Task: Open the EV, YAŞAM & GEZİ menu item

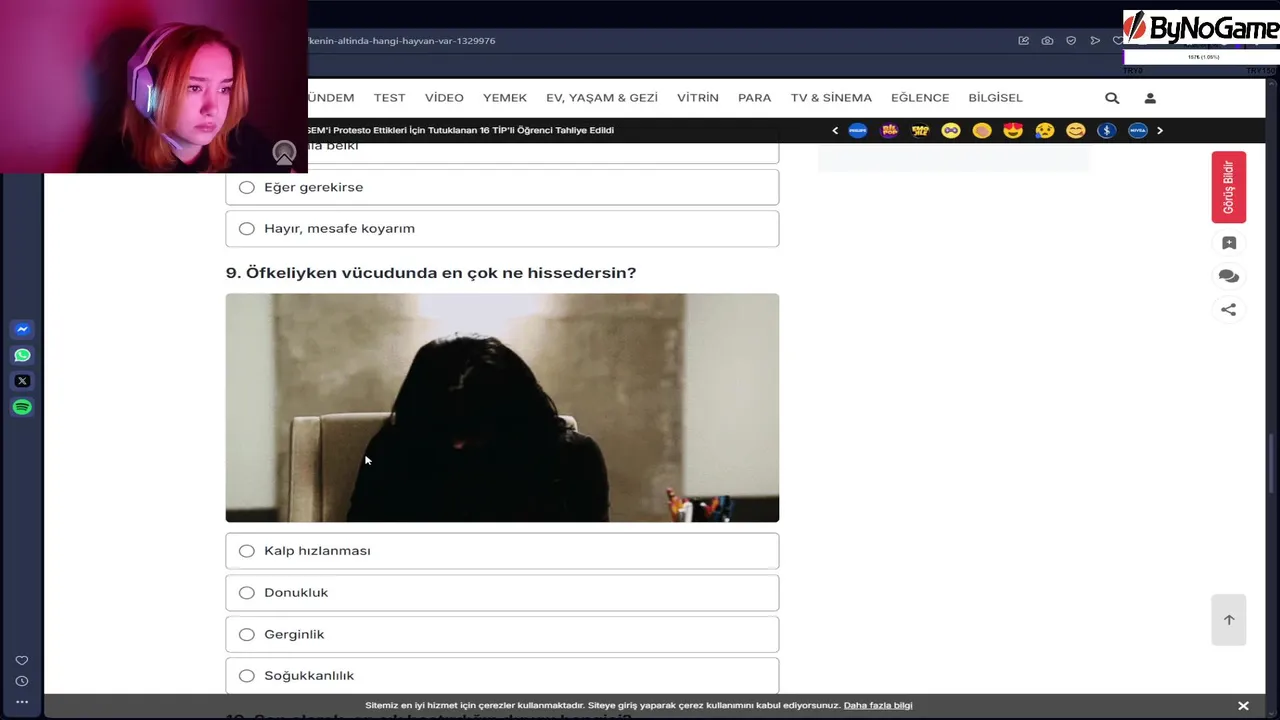Action: (x=602, y=98)
